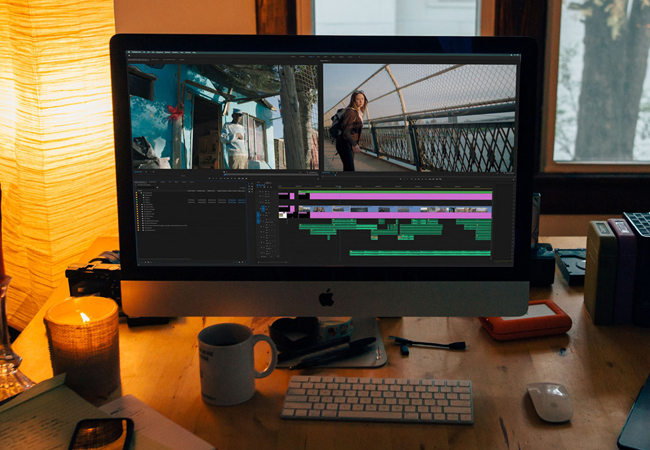Select the long green audio clip at timeline bottom
Viewport: 650px width, 450px height.
point(420,253)
